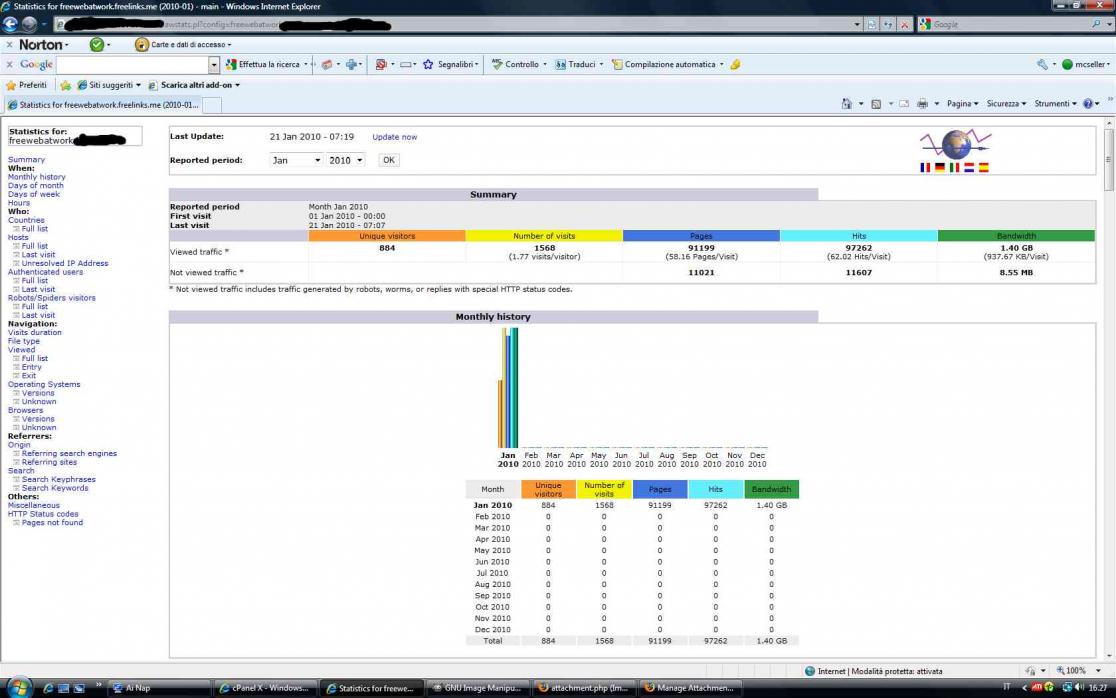Click the browser back arrow button

click(x=12, y=24)
